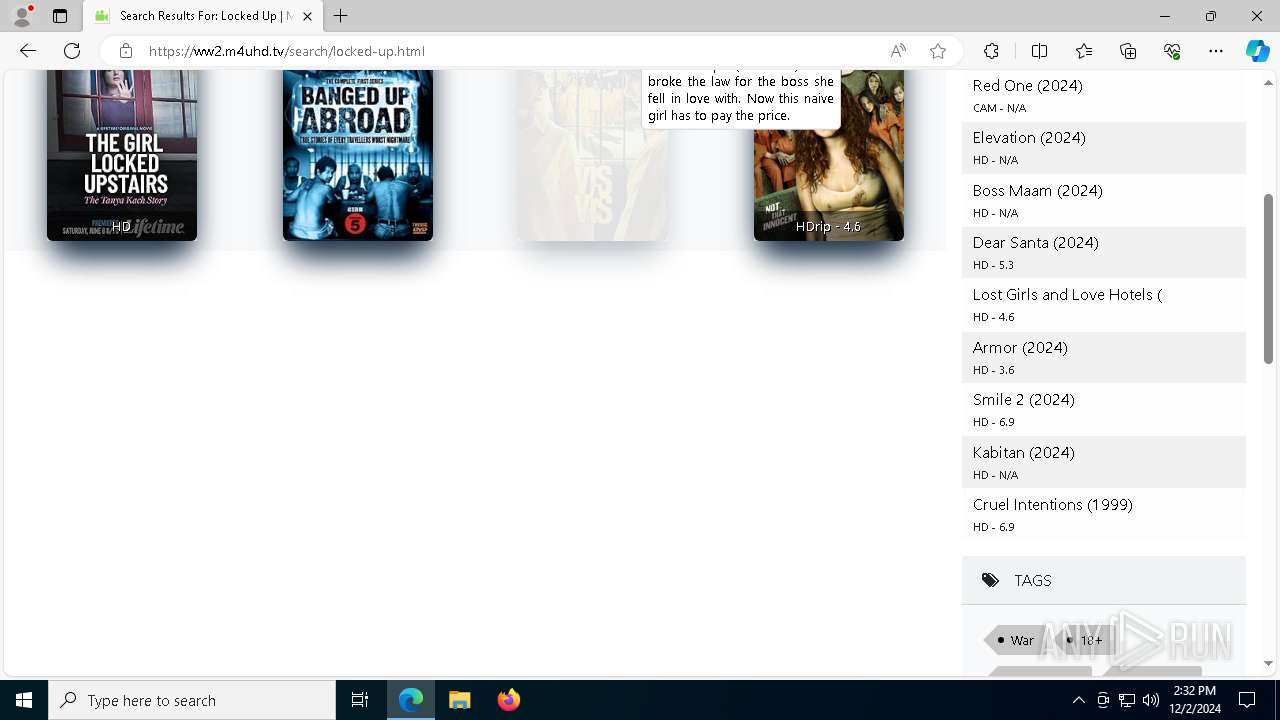Viewport: 1280px width, 720px height.
Task: Select the War tag
Action: tap(1017, 640)
